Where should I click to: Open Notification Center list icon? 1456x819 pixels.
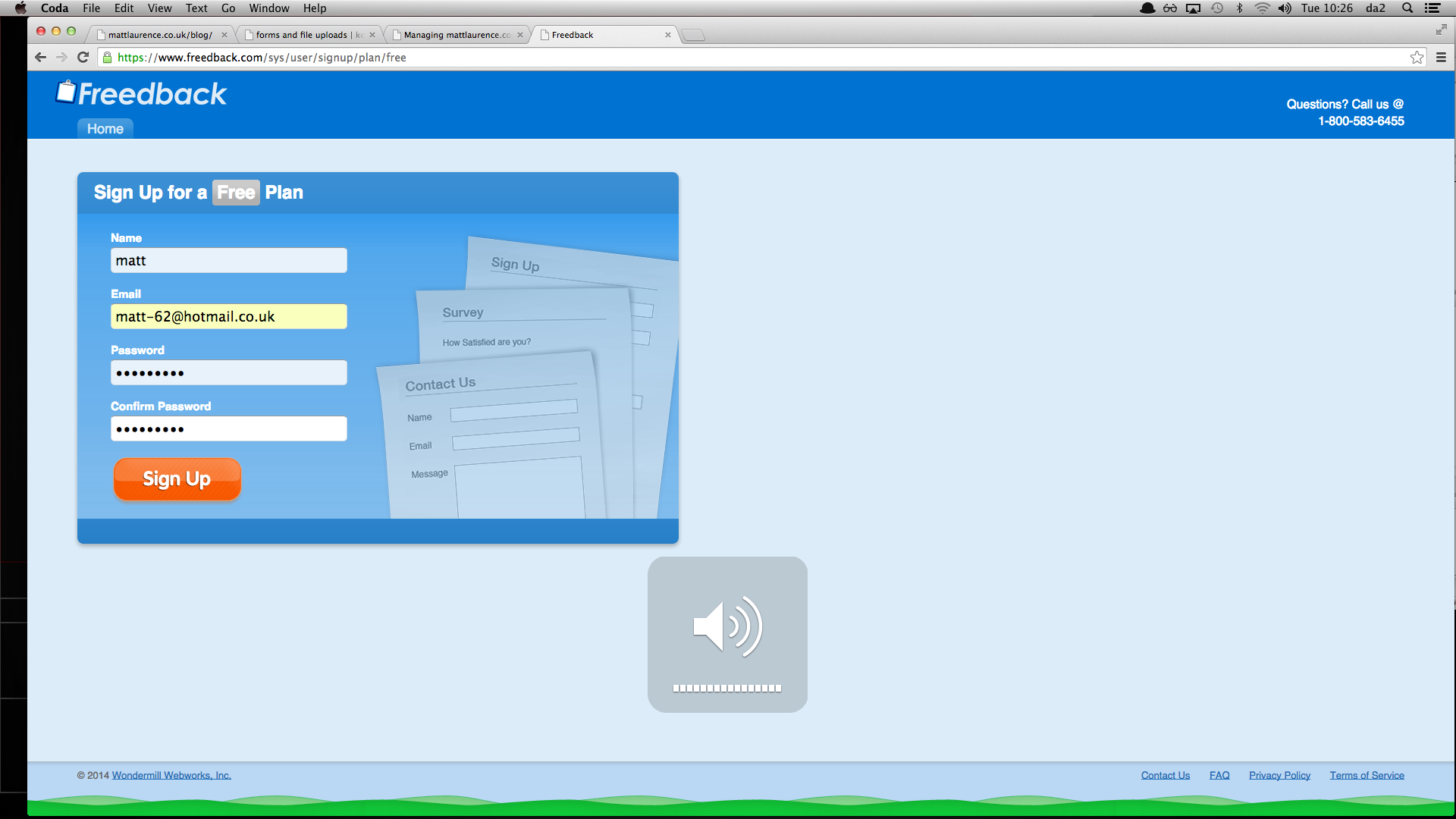click(x=1432, y=8)
